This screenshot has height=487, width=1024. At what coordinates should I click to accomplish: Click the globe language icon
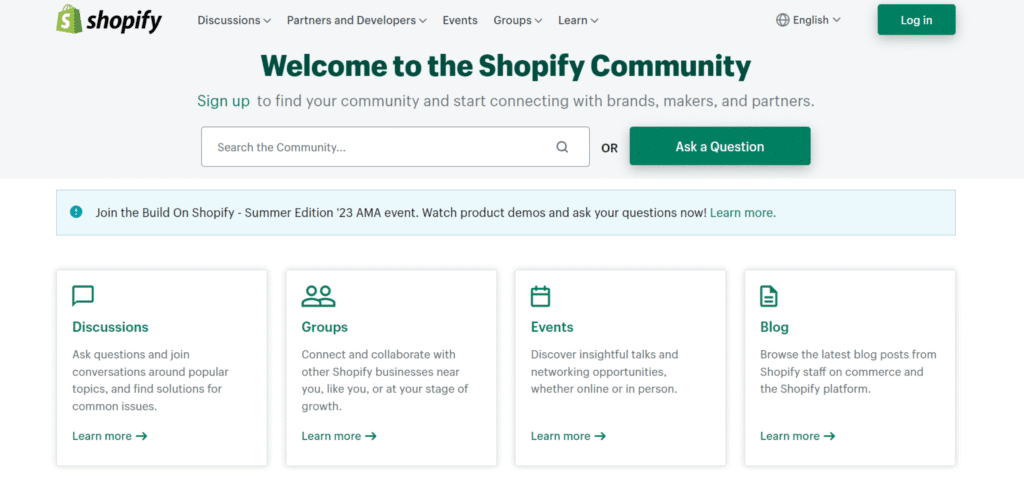[x=782, y=20]
